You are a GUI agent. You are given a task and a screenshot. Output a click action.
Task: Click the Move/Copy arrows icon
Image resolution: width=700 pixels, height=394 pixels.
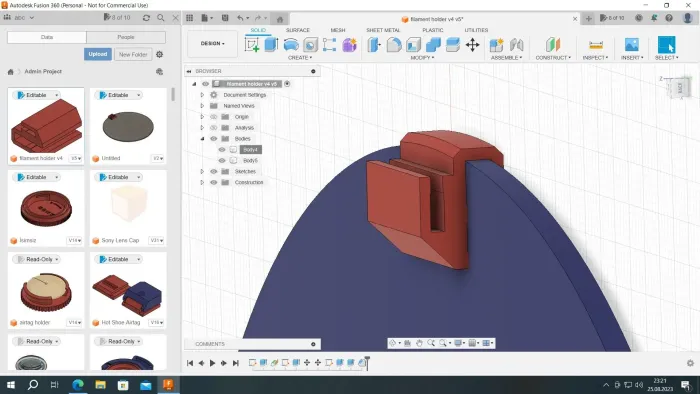(x=472, y=45)
